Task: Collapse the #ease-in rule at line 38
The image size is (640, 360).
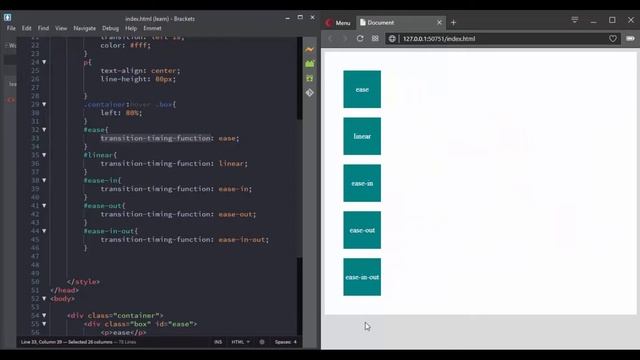Action: 44,180
